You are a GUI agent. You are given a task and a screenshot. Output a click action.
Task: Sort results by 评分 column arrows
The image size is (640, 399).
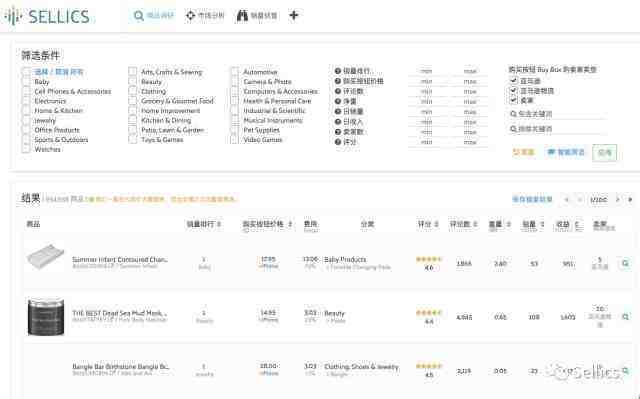click(x=436, y=224)
